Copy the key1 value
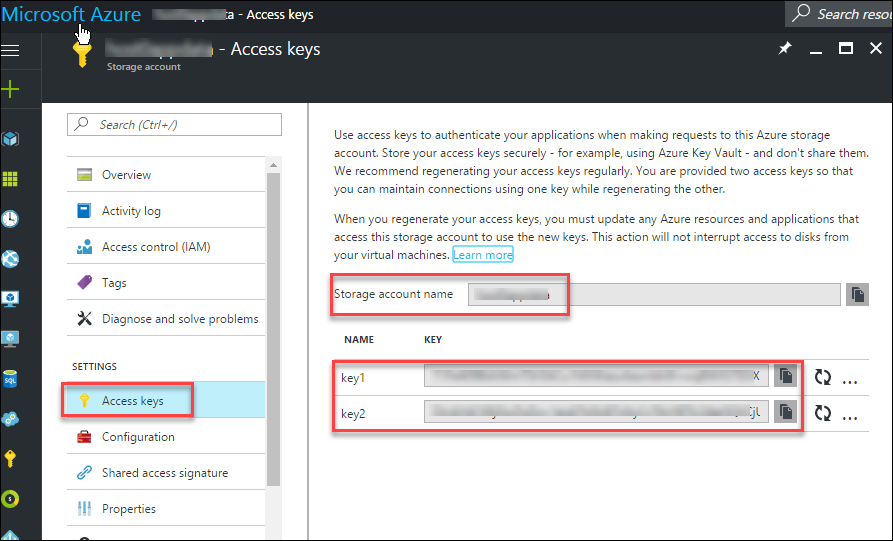 pos(785,376)
